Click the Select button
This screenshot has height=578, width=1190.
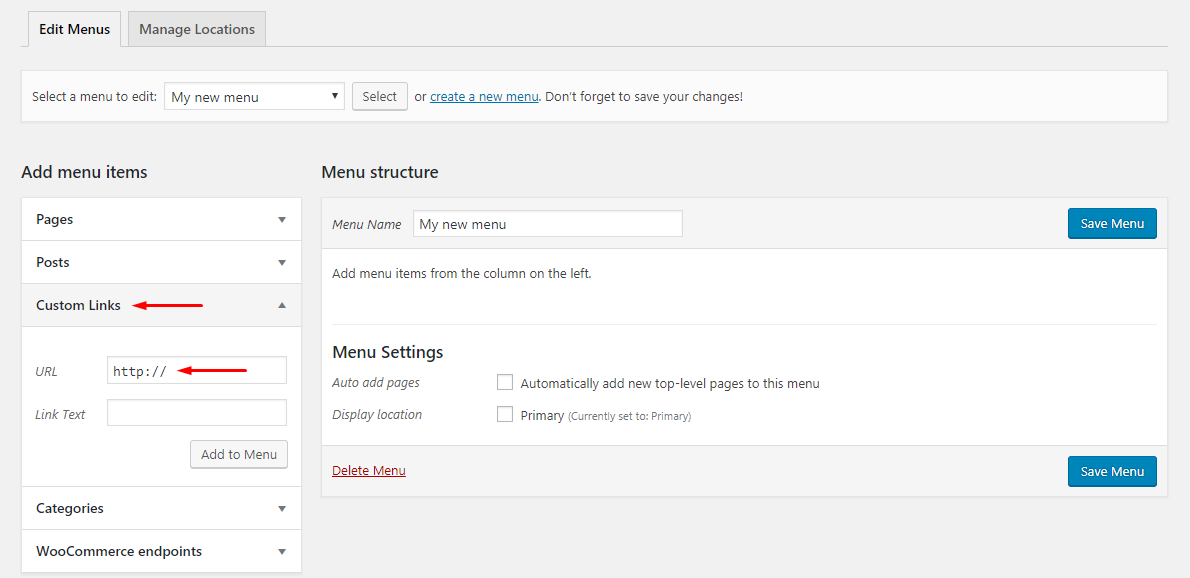[379, 97]
